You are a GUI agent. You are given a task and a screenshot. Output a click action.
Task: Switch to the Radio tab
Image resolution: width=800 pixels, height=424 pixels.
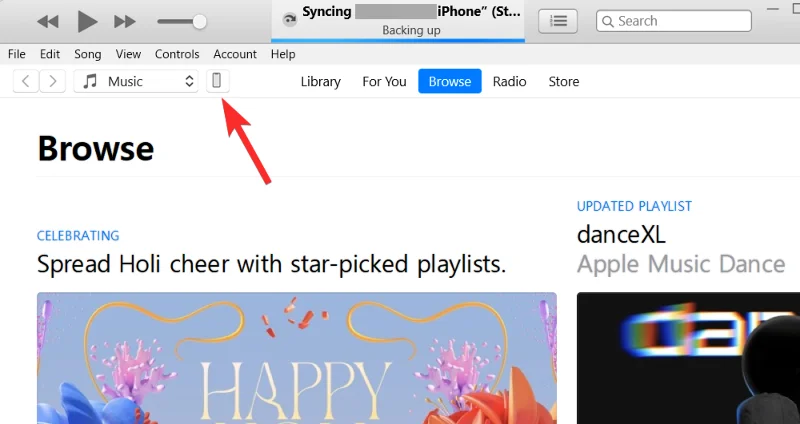click(x=510, y=82)
